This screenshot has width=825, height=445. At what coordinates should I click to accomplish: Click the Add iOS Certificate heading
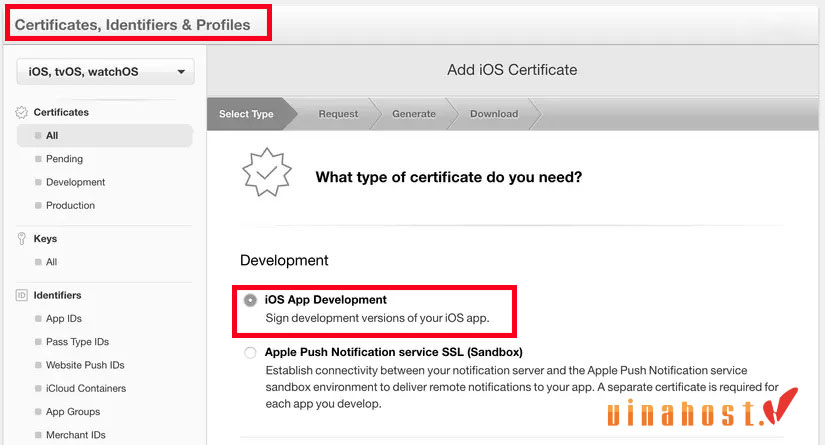coord(512,69)
